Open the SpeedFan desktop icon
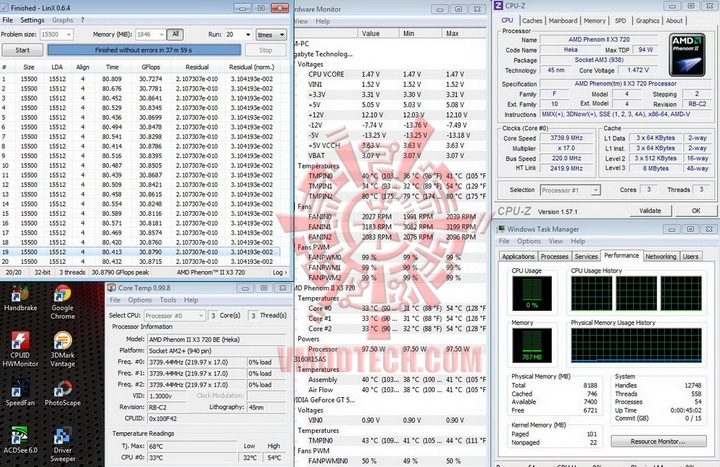Viewport: 720px width, 467px height. tap(20, 393)
